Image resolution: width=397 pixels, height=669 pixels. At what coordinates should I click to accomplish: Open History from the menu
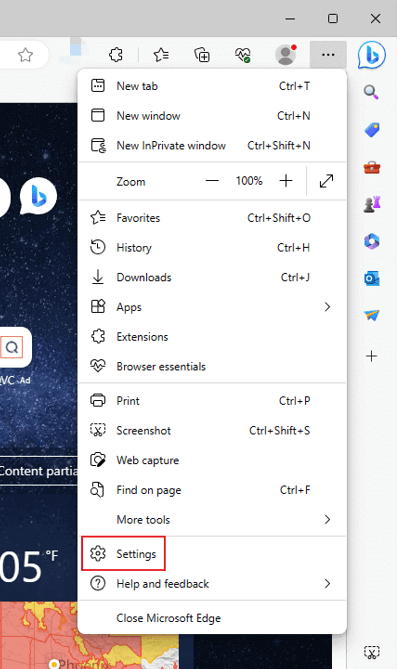click(212, 247)
